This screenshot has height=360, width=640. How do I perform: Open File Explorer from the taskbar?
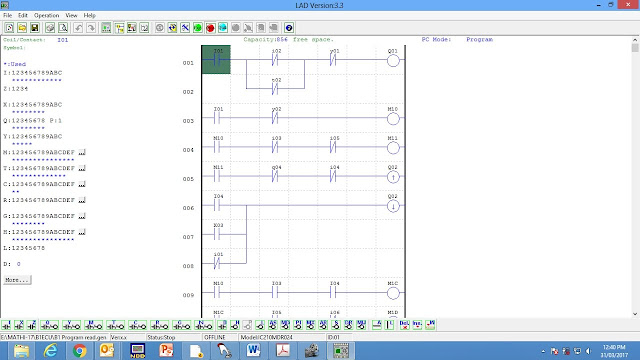click(21, 351)
